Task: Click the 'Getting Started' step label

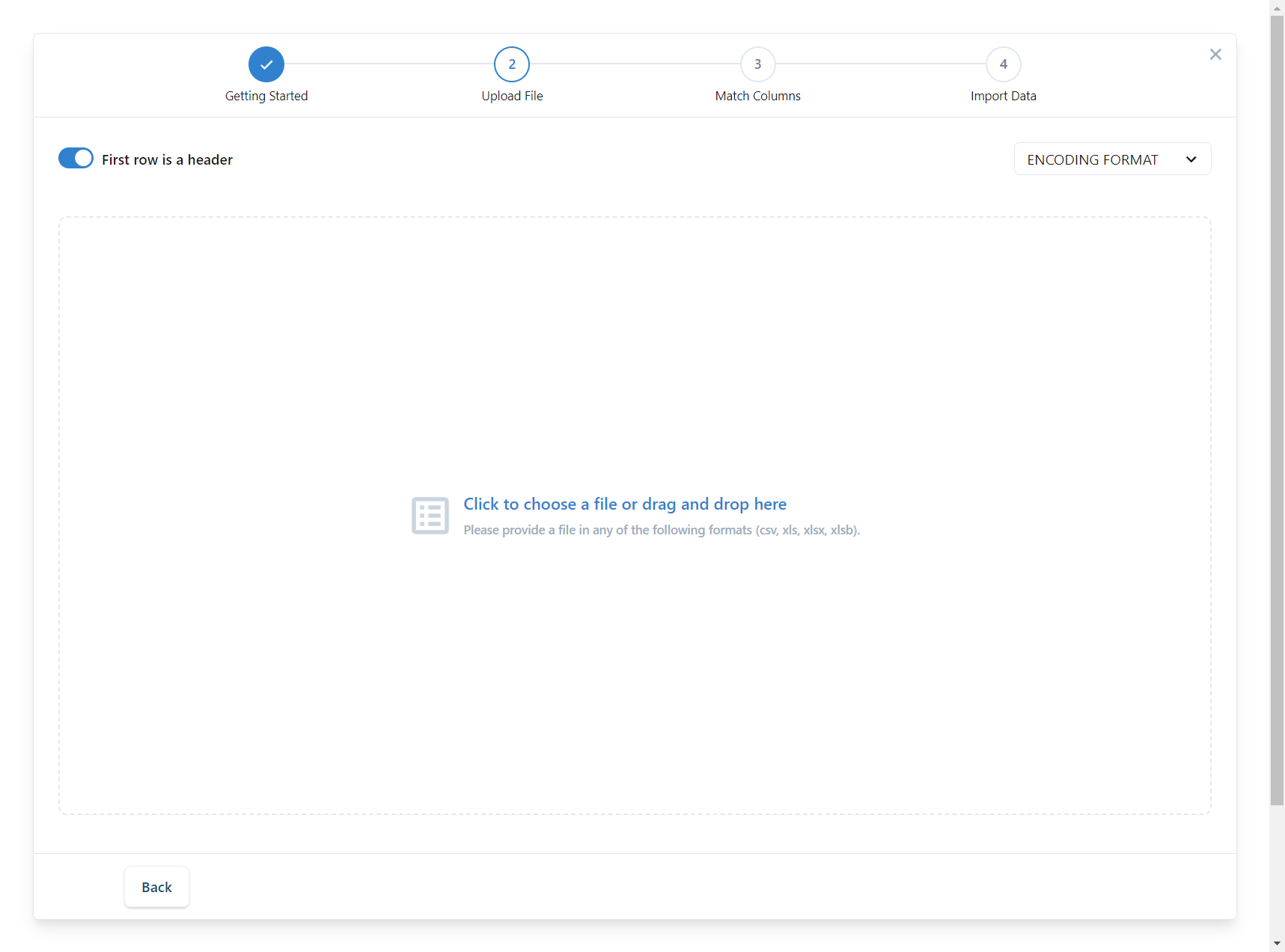Action: (266, 96)
